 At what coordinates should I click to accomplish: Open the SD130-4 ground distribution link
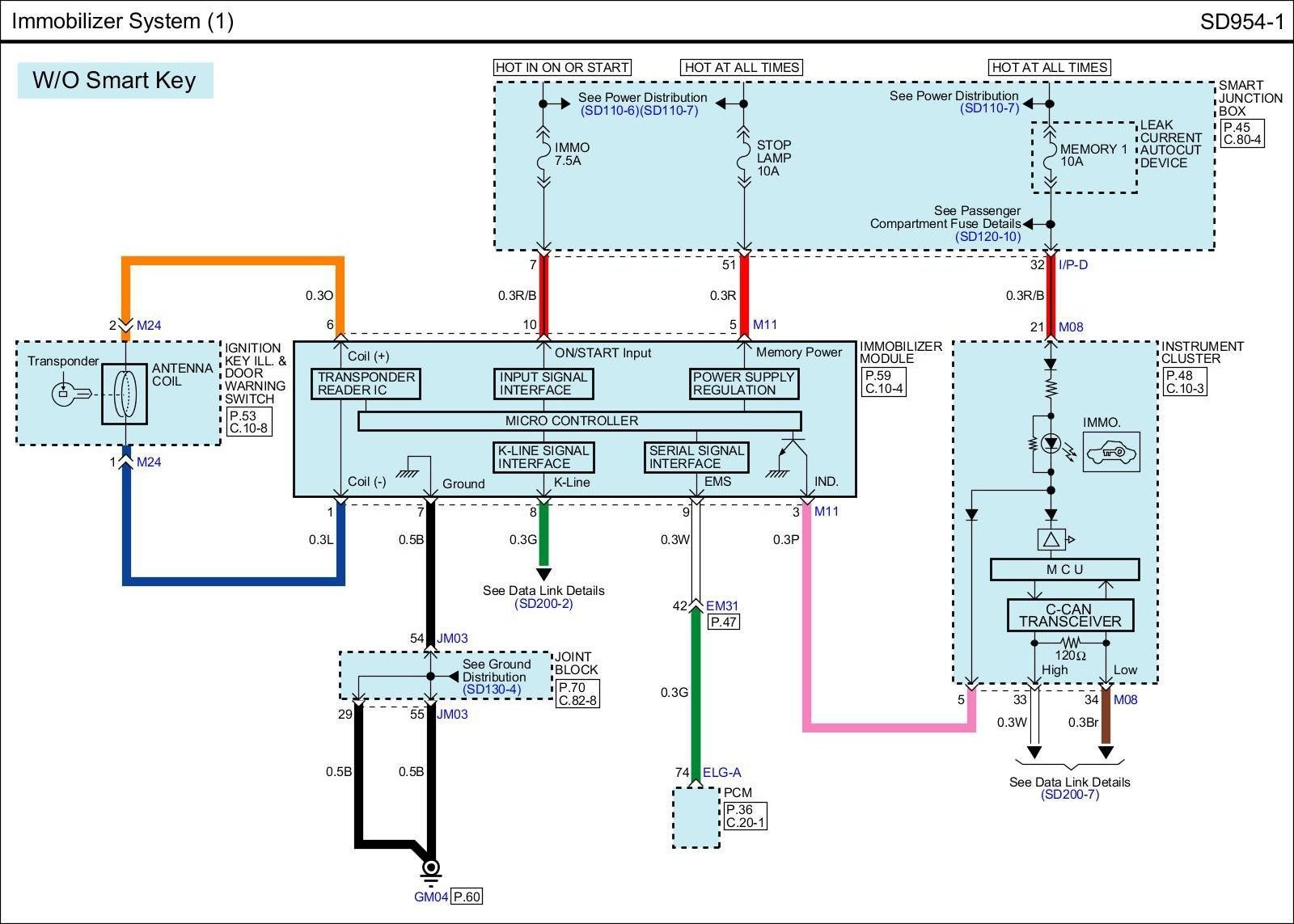click(492, 690)
